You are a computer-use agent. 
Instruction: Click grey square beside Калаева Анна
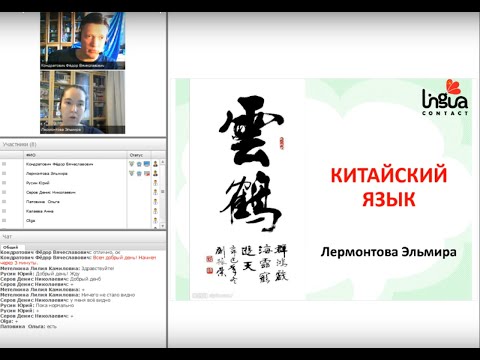pos(4,211)
